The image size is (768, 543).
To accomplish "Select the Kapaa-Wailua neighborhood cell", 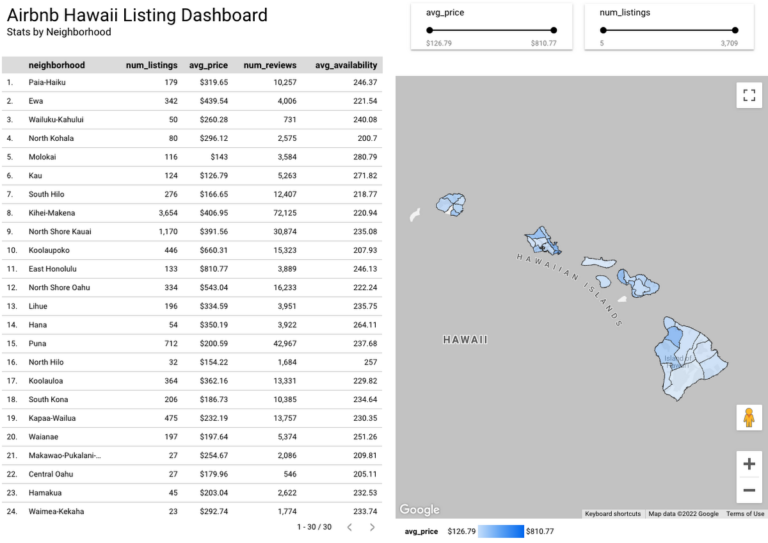I will [x=52, y=418].
